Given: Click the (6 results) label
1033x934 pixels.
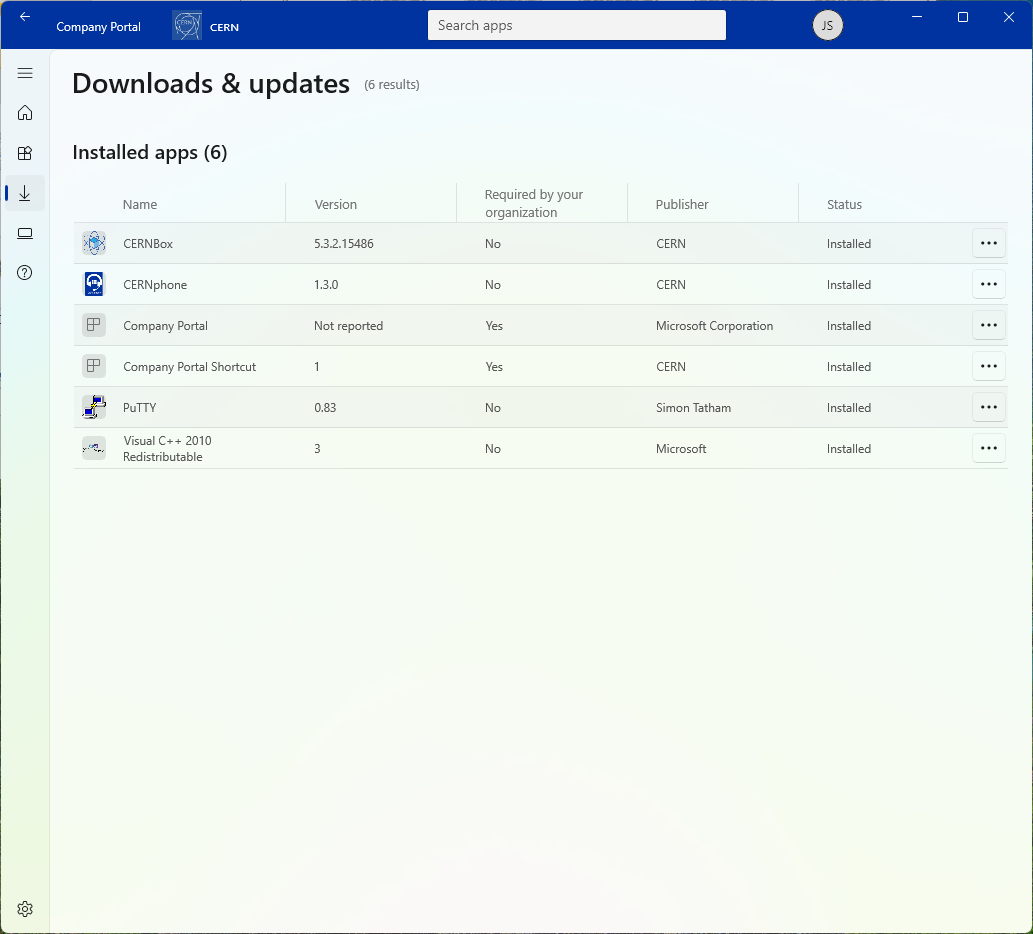Looking at the screenshot, I should (392, 84).
